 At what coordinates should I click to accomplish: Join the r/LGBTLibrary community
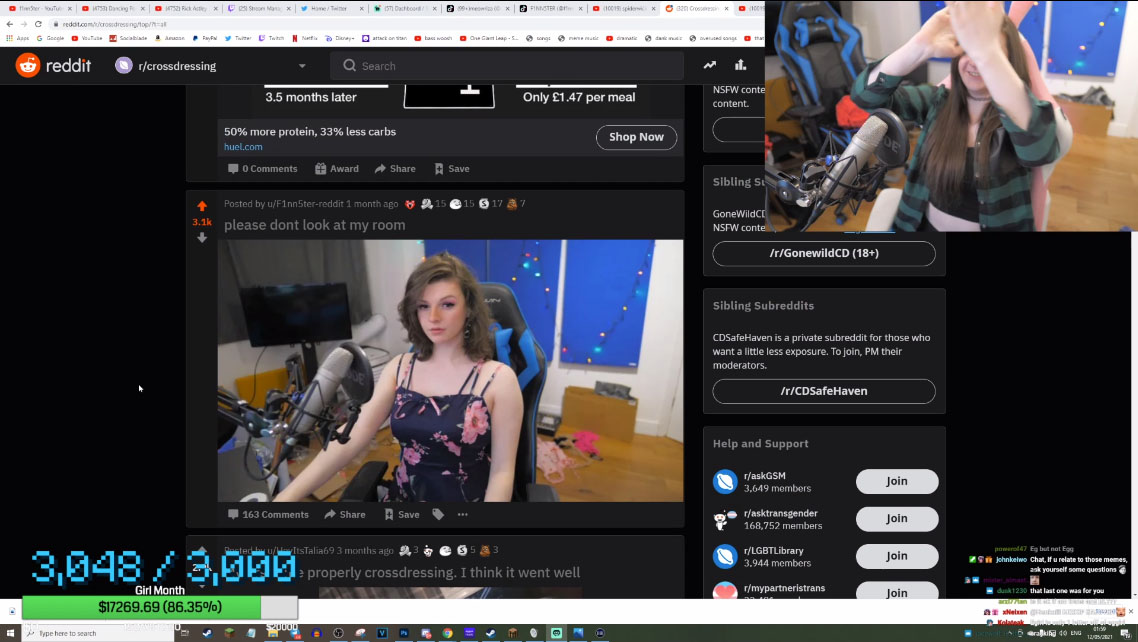pyautogui.click(x=897, y=556)
